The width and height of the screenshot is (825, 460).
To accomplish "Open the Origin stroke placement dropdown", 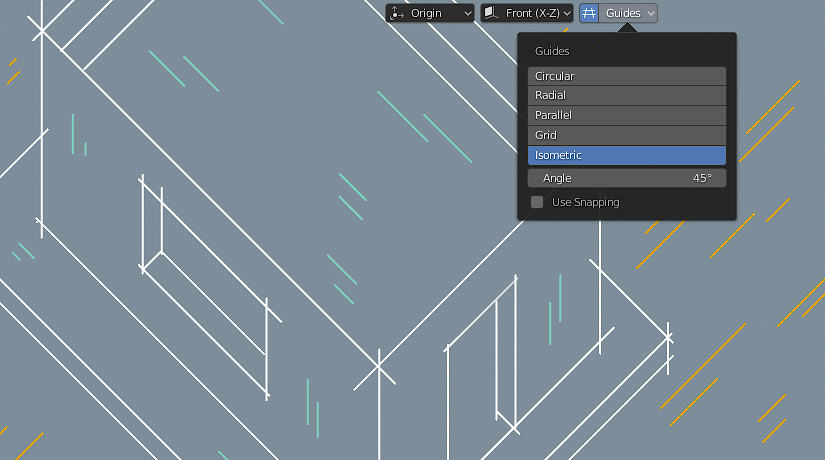I will coord(431,13).
